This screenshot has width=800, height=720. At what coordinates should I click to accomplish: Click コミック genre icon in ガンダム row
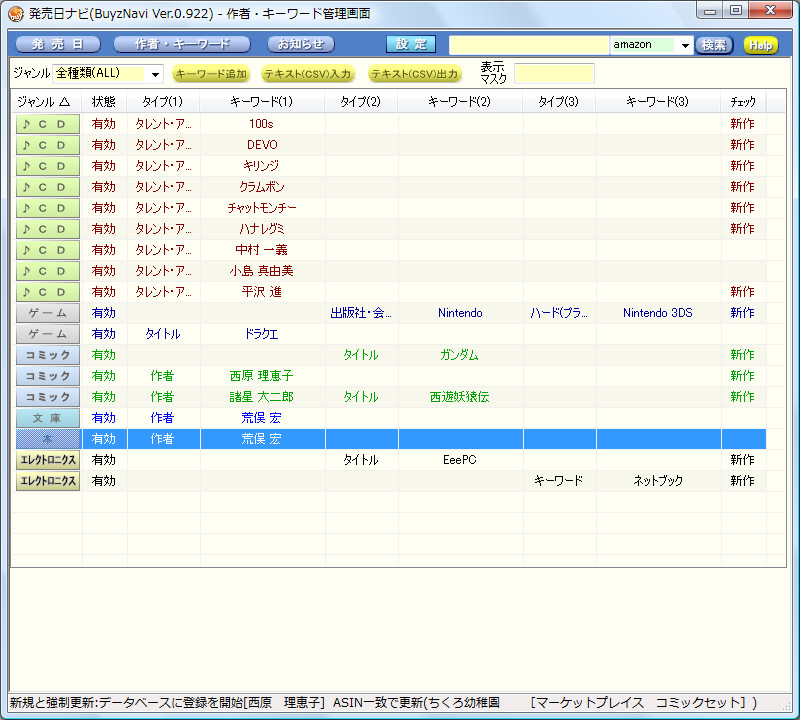point(47,355)
